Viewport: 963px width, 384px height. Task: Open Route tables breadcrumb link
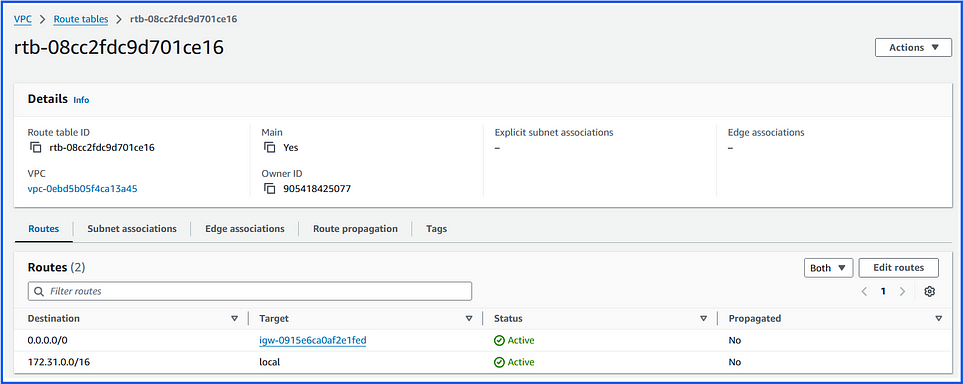pyautogui.click(x=80, y=19)
